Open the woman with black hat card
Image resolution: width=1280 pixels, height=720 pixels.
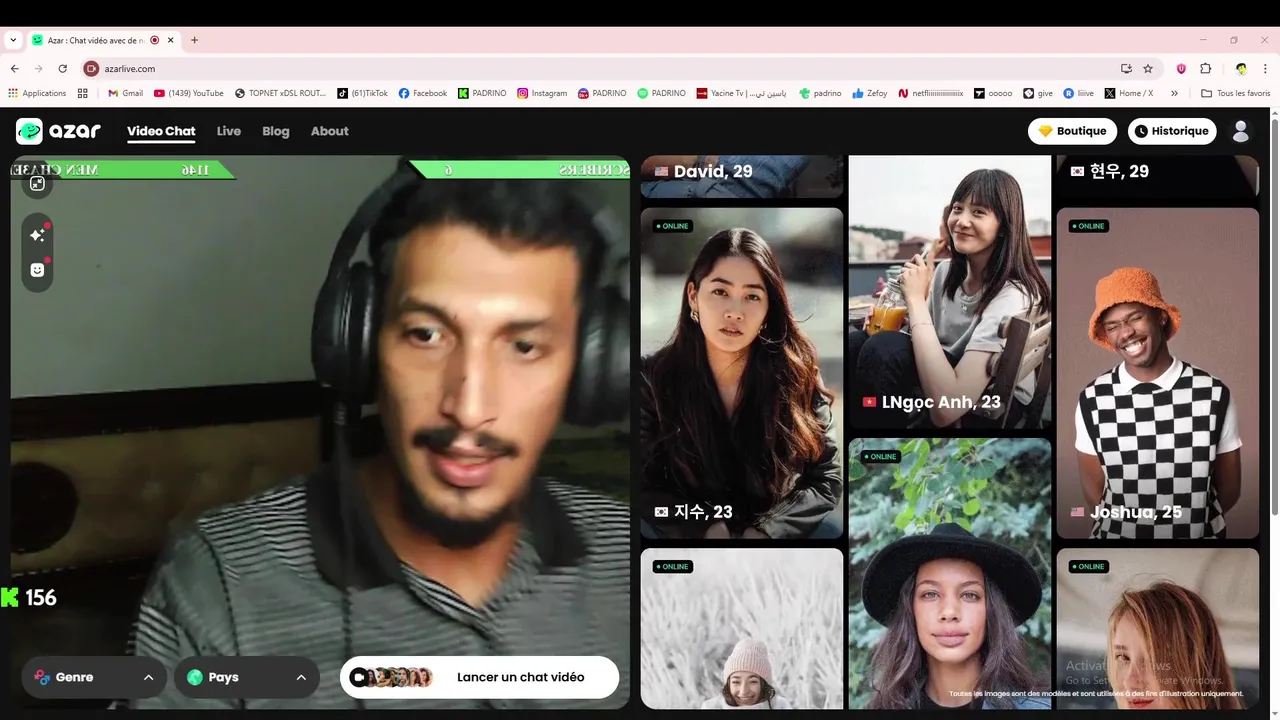pyautogui.click(x=950, y=574)
